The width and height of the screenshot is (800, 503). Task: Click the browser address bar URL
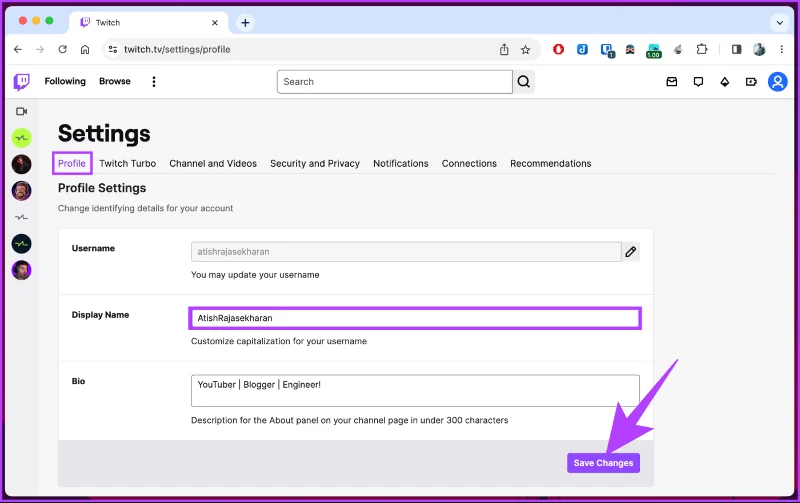point(177,49)
